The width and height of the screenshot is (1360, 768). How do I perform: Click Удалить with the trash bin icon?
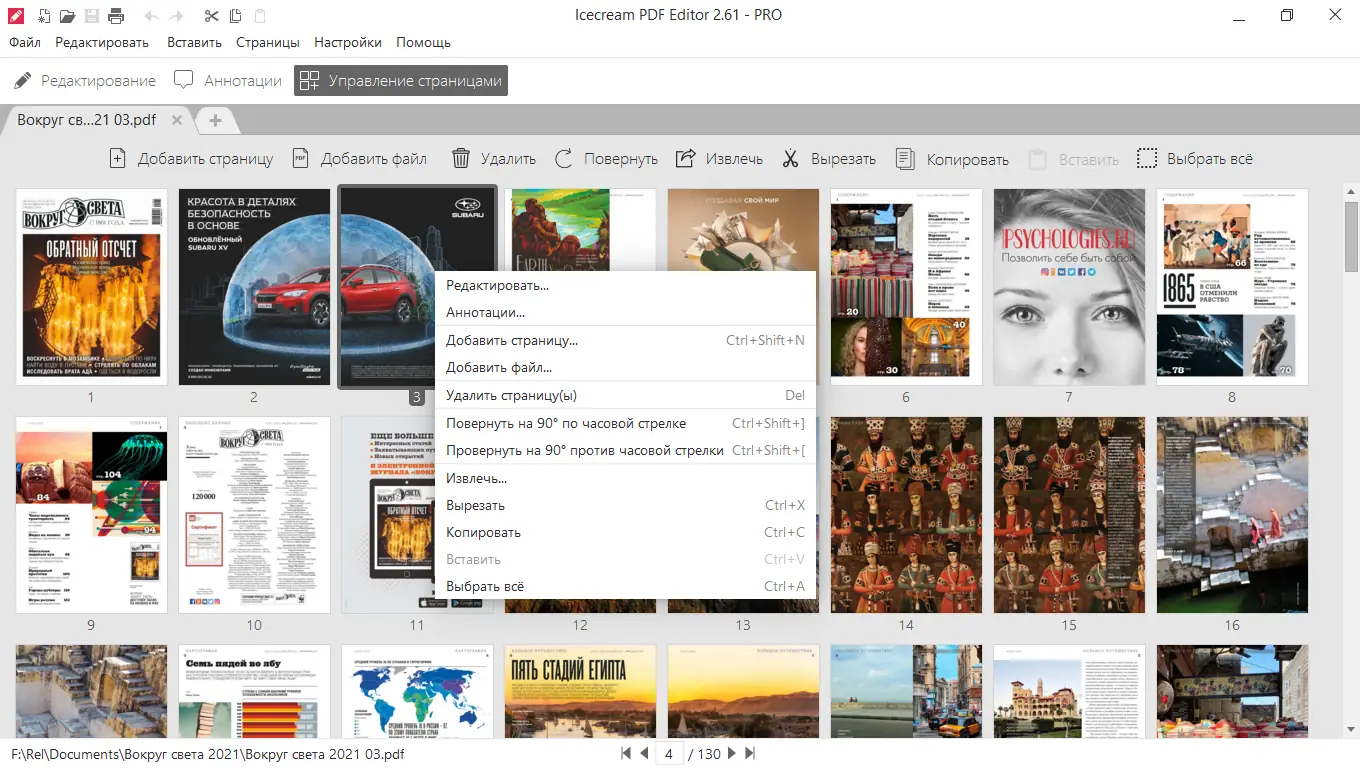[494, 159]
